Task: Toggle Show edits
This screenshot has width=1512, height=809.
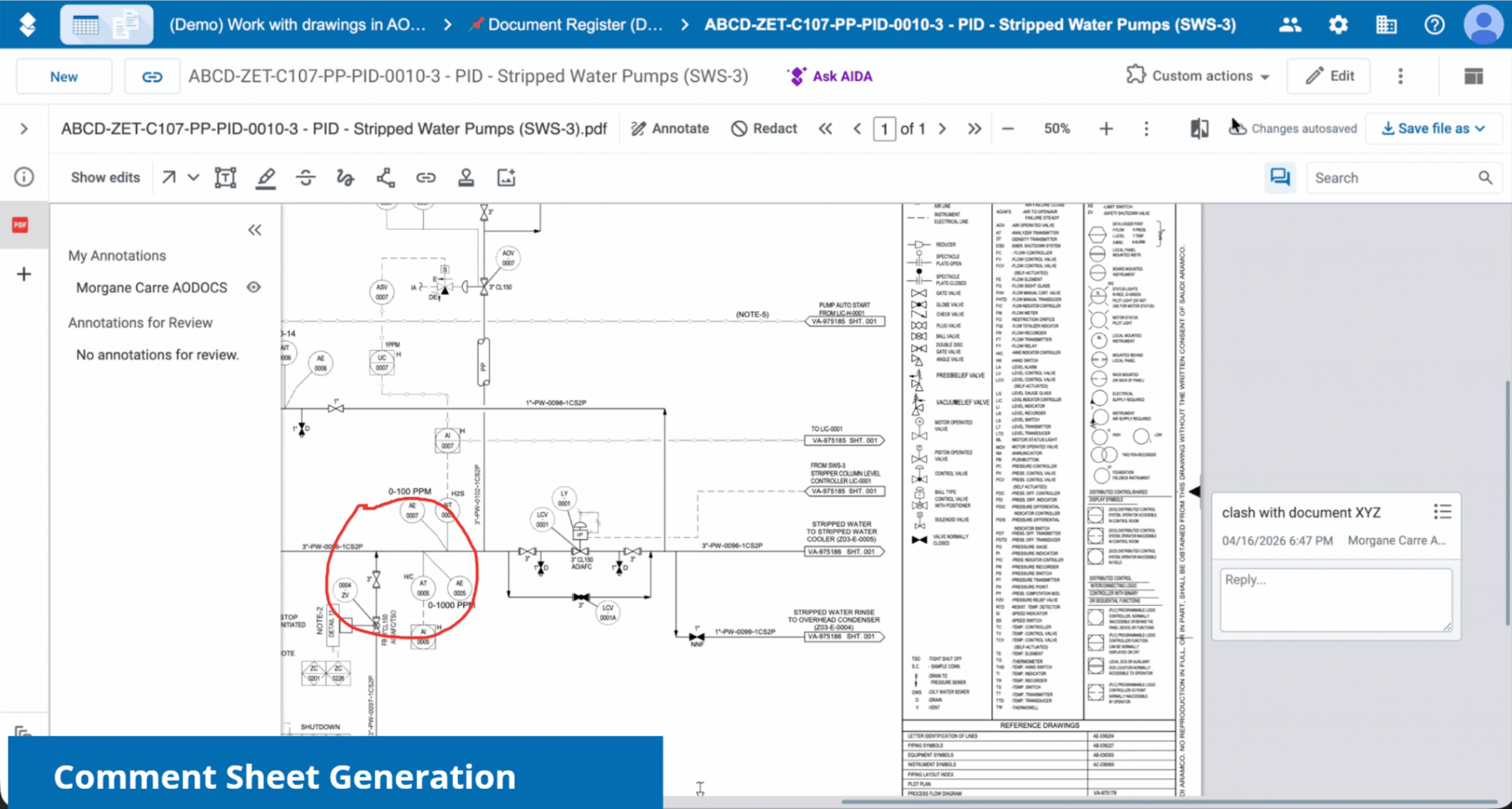Action: 105,177
